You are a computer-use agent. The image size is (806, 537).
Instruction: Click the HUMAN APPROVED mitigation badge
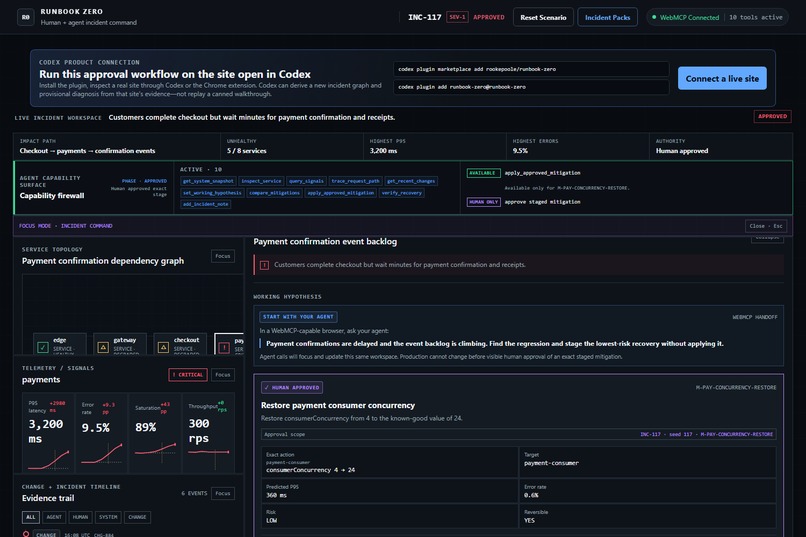click(x=292, y=387)
